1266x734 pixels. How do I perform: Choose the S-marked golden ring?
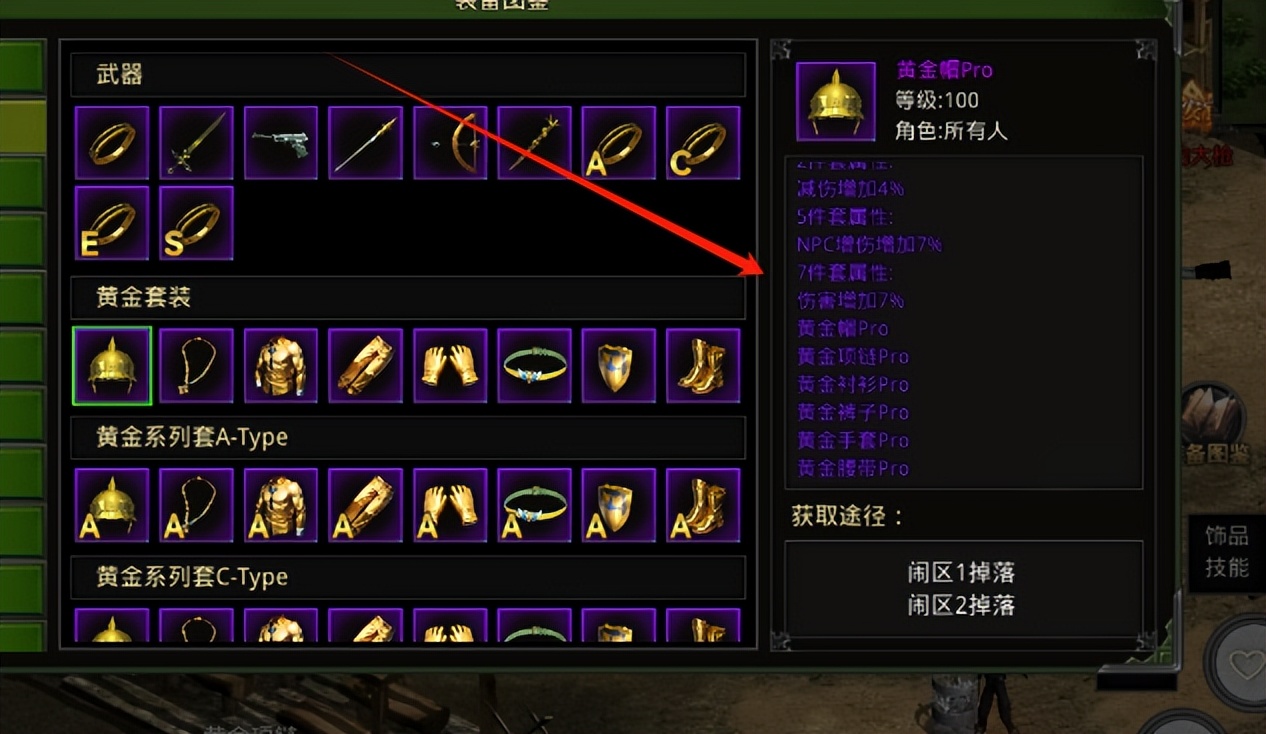[x=196, y=223]
